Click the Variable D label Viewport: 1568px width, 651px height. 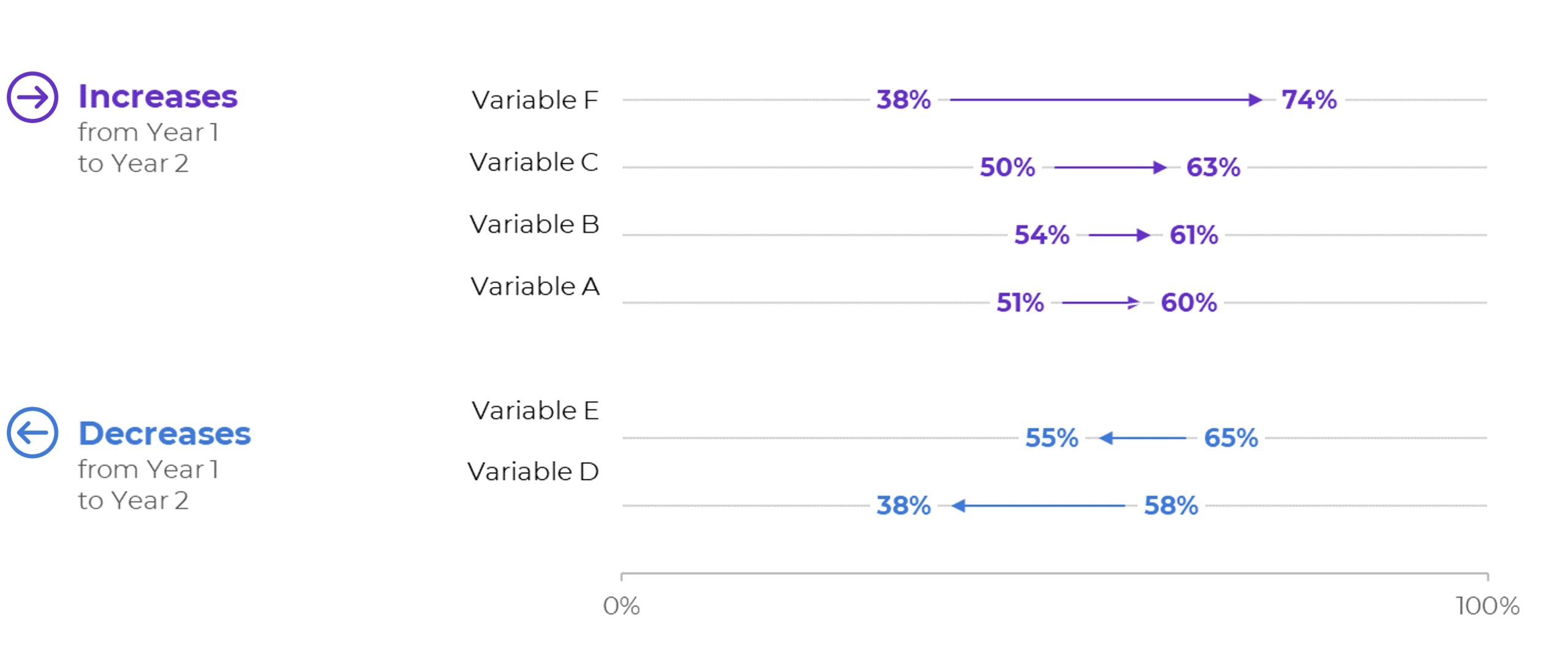click(x=533, y=472)
